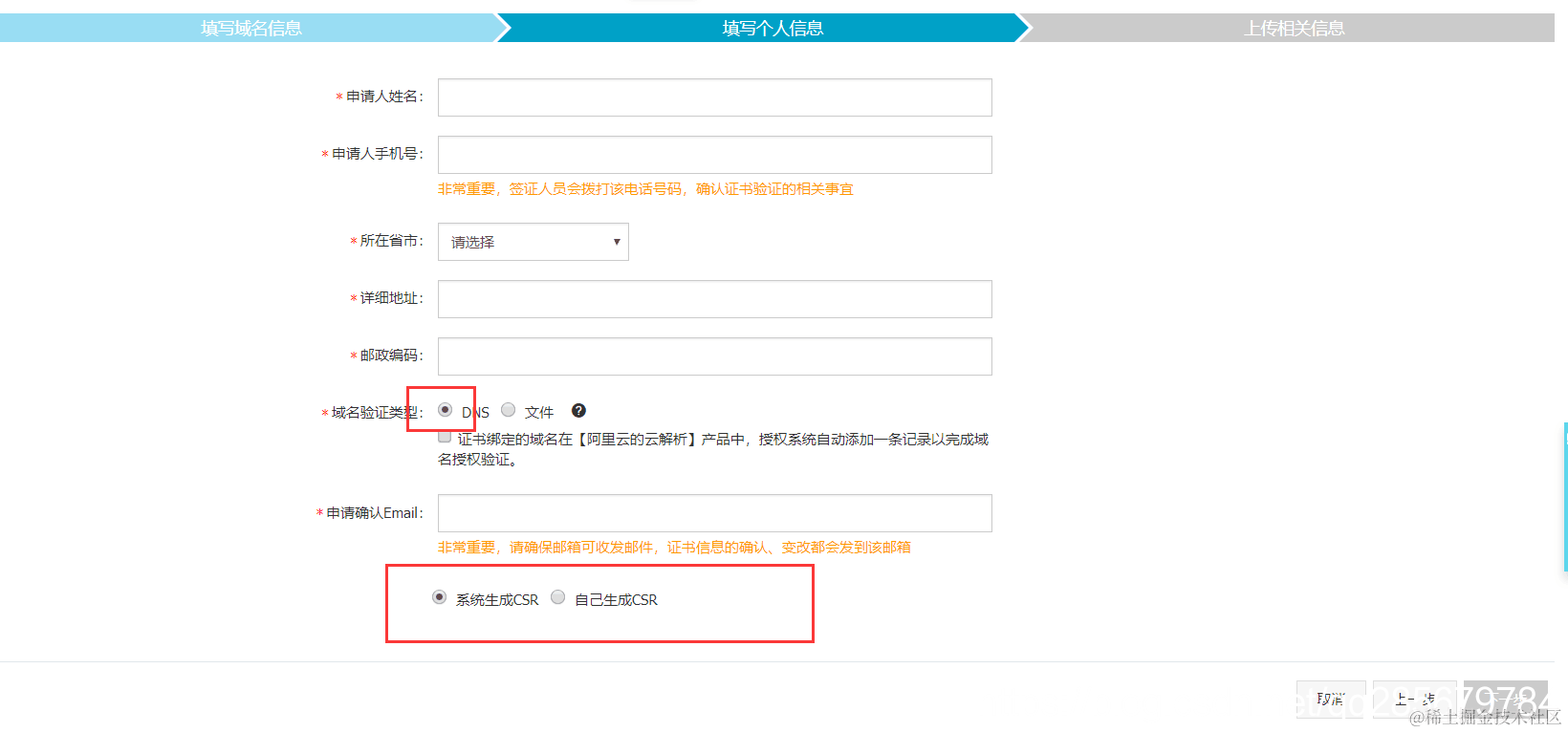Focus the 申请确认Email input field
Image resolution: width=1568 pixels, height=733 pixels.
tap(715, 513)
